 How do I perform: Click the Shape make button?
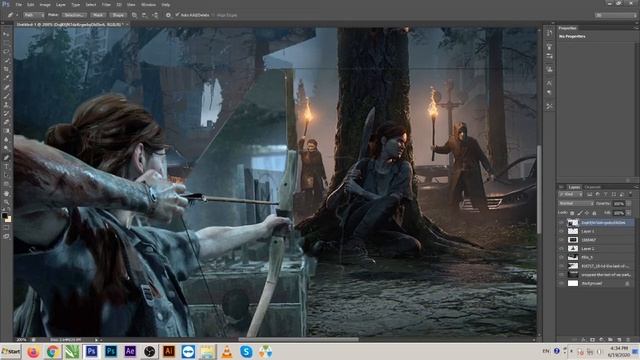(x=118, y=15)
